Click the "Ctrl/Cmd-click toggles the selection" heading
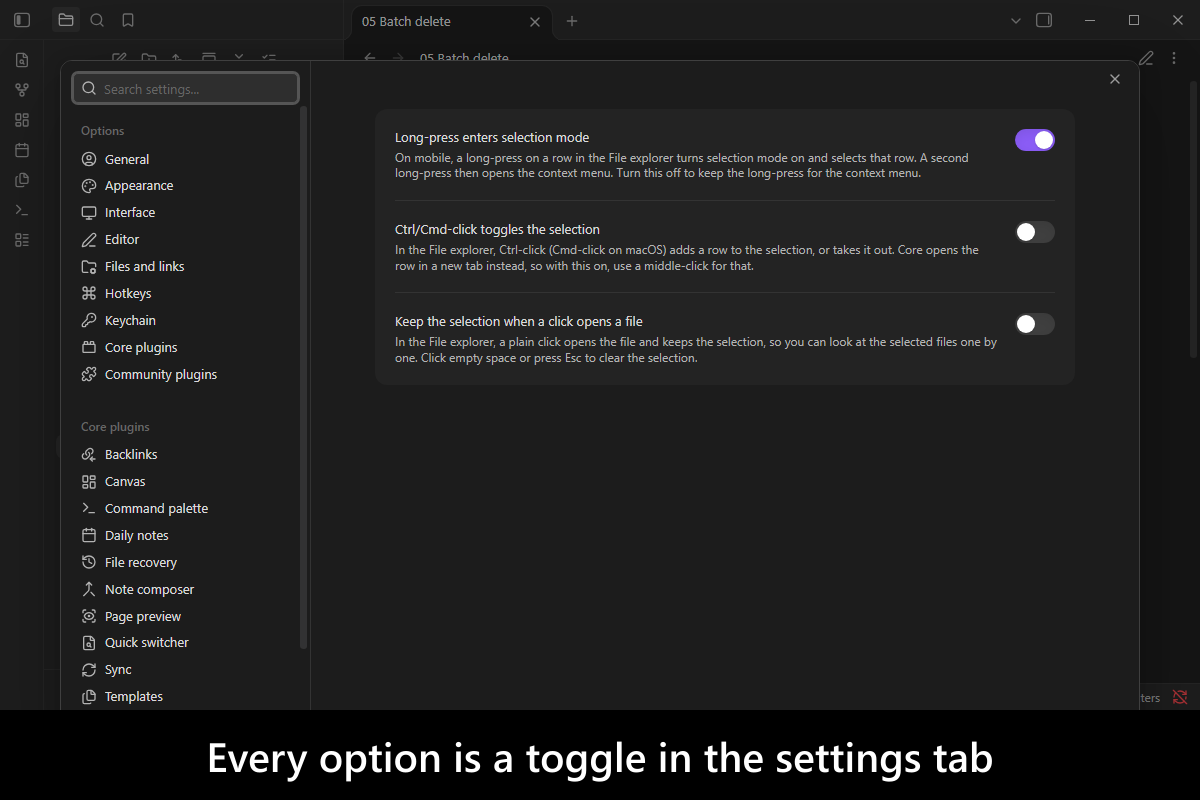 coord(497,230)
